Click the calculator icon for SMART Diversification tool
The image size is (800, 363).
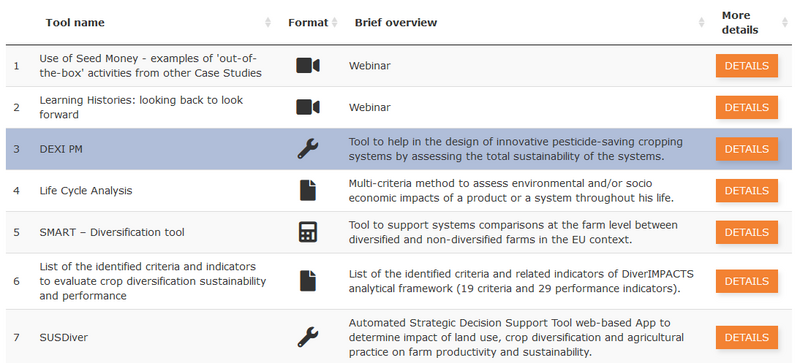tap(308, 232)
